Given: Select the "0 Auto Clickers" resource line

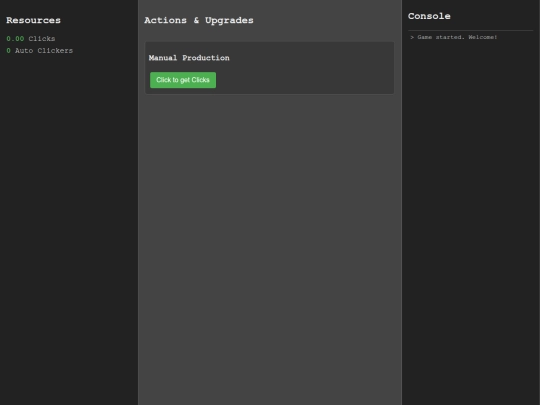Looking at the screenshot, I should point(40,51).
